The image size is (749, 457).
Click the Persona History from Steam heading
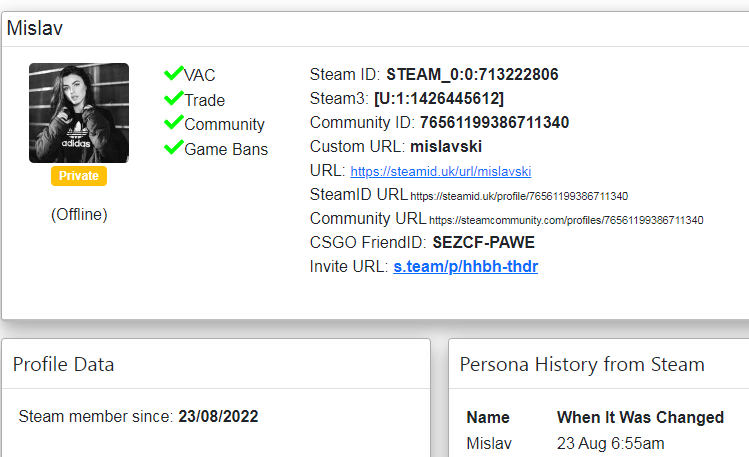[x=582, y=364]
